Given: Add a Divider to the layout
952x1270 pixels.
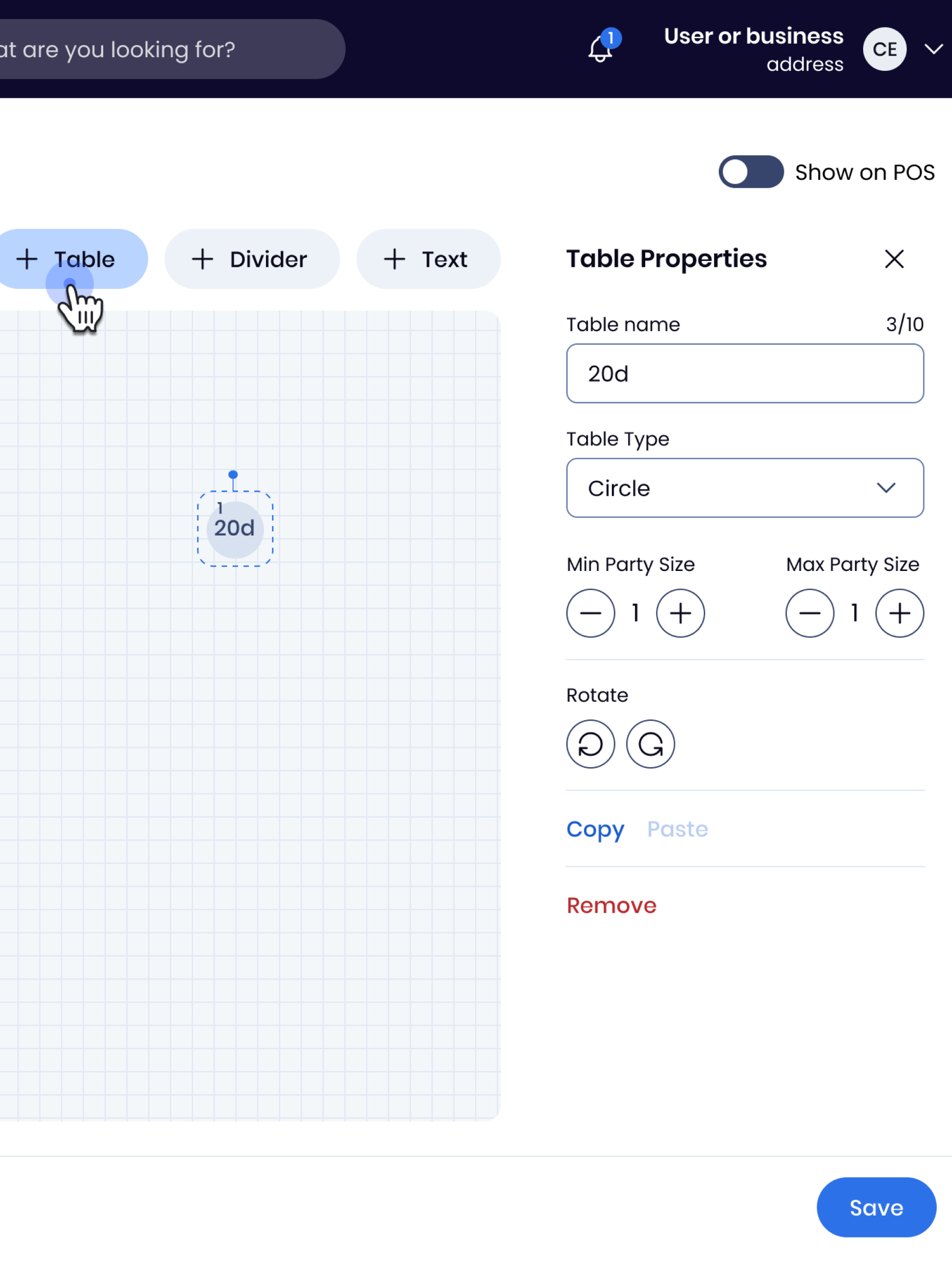Looking at the screenshot, I should point(252,259).
